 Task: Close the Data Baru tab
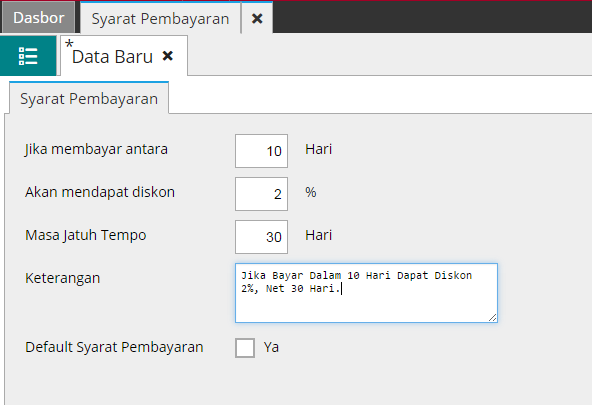[168, 56]
